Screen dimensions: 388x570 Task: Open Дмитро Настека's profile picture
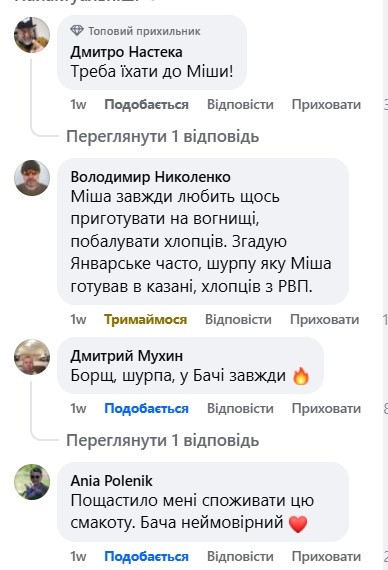[x=32, y=35]
